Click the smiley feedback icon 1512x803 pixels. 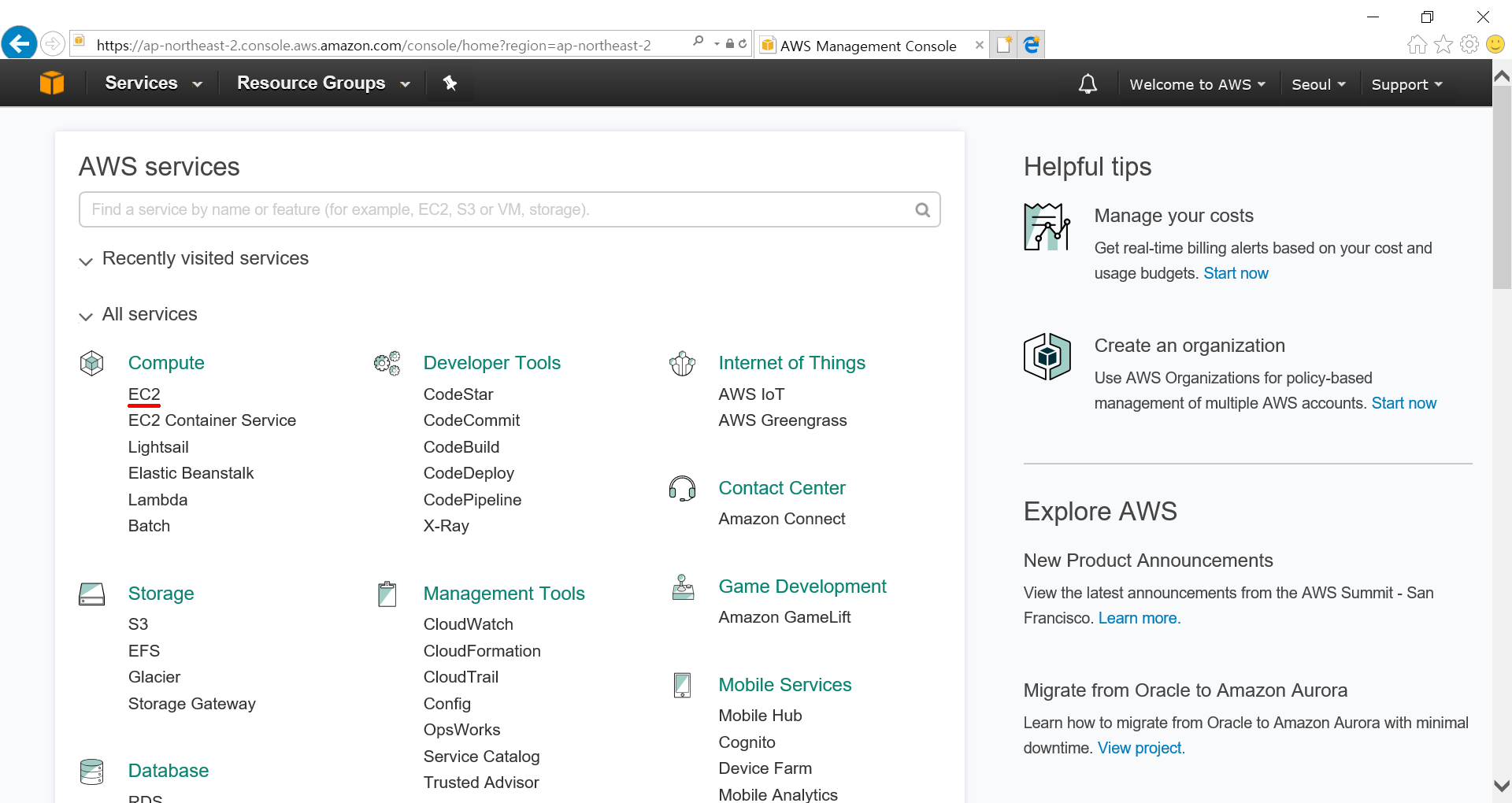1495,44
